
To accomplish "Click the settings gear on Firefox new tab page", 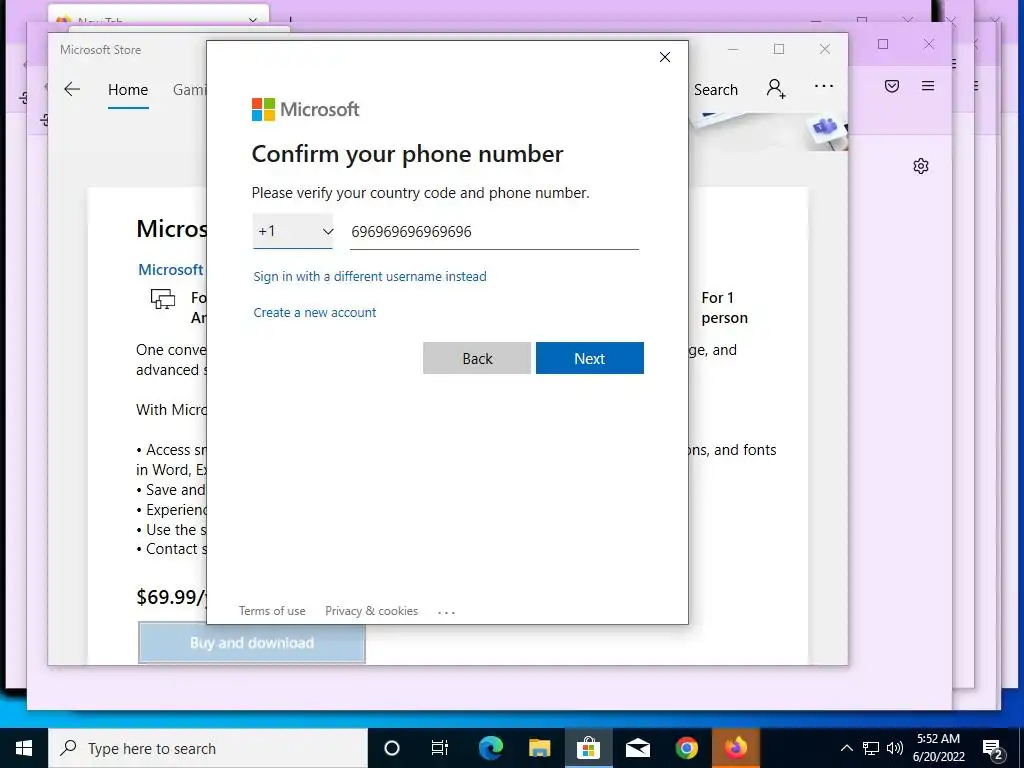I will [x=921, y=166].
